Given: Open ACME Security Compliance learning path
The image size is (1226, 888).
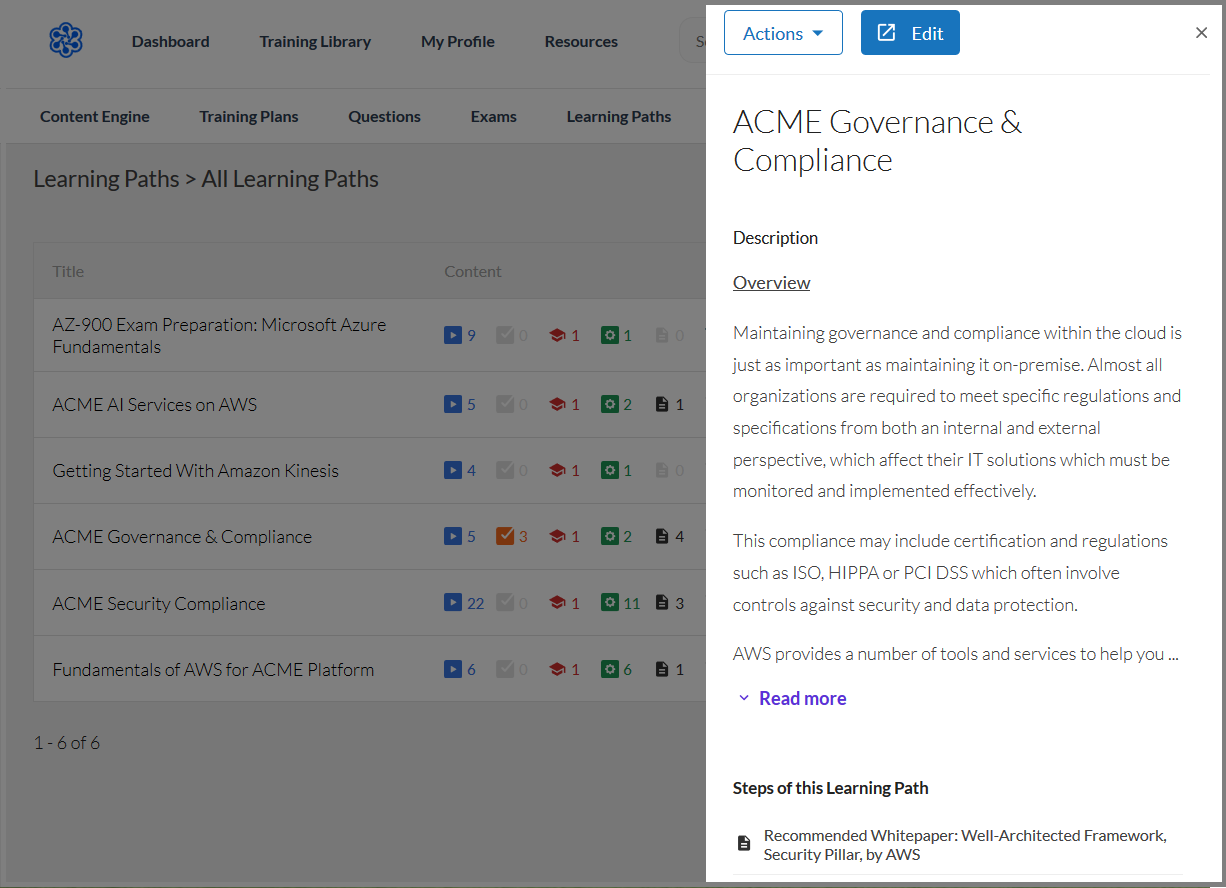Looking at the screenshot, I should coord(159,603).
